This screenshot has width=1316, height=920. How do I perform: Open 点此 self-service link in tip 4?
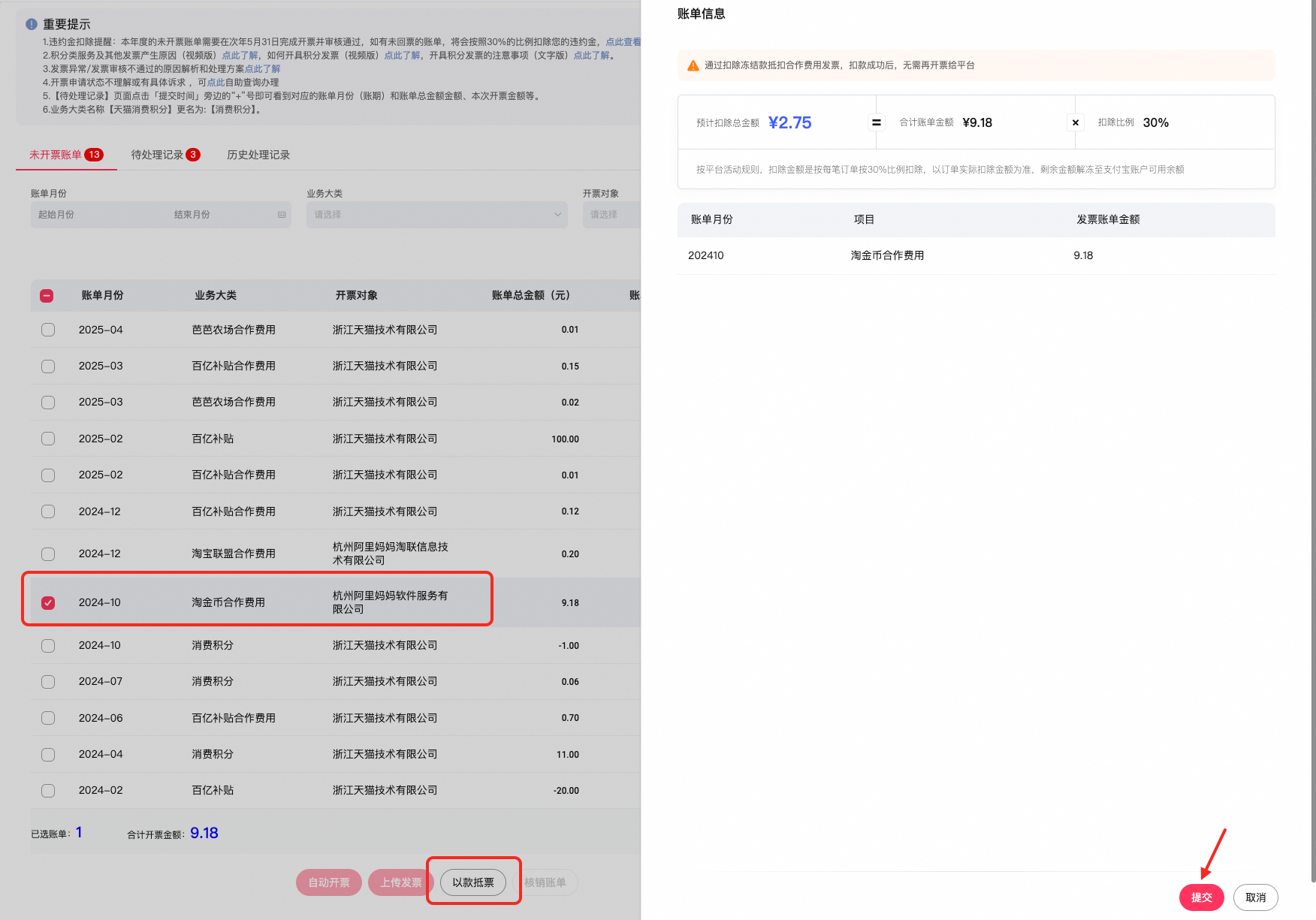tap(216, 83)
